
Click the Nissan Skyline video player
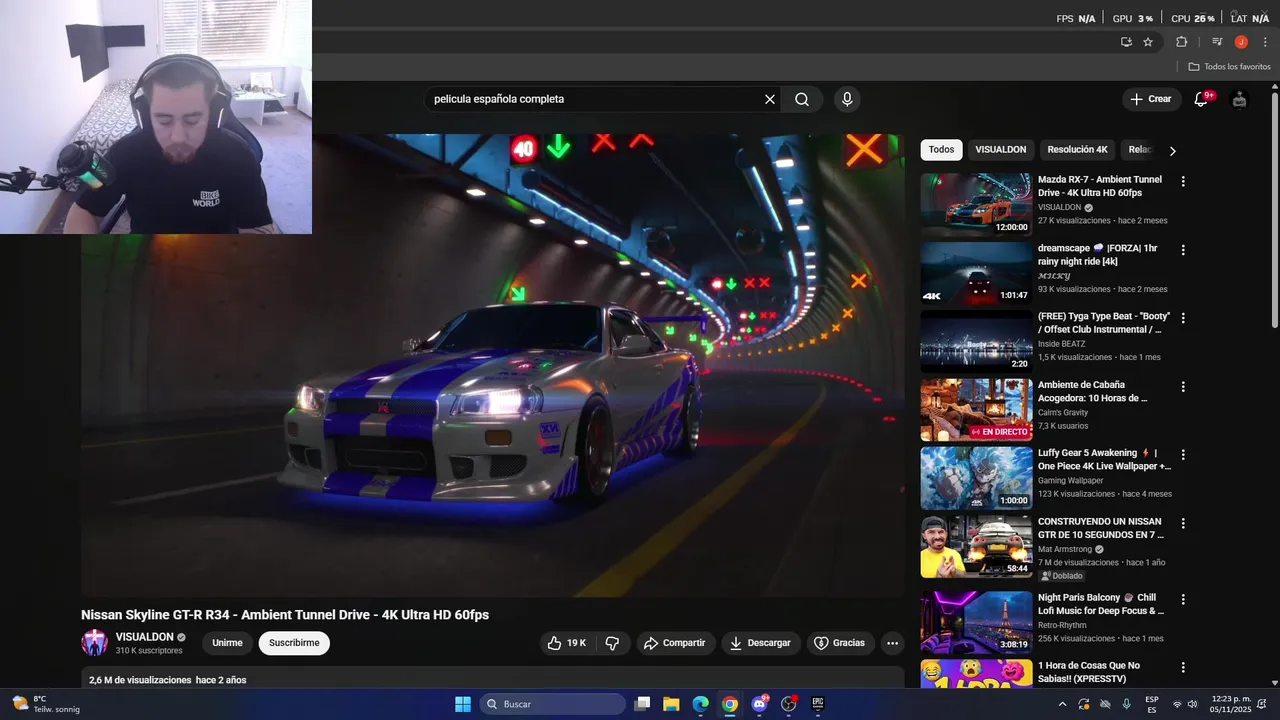tap(492, 365)
